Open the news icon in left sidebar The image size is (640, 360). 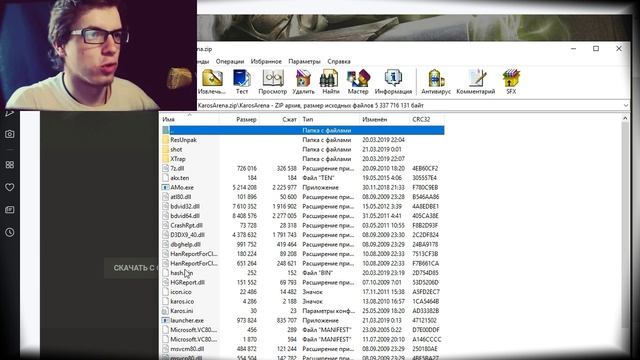coord(10,209)
